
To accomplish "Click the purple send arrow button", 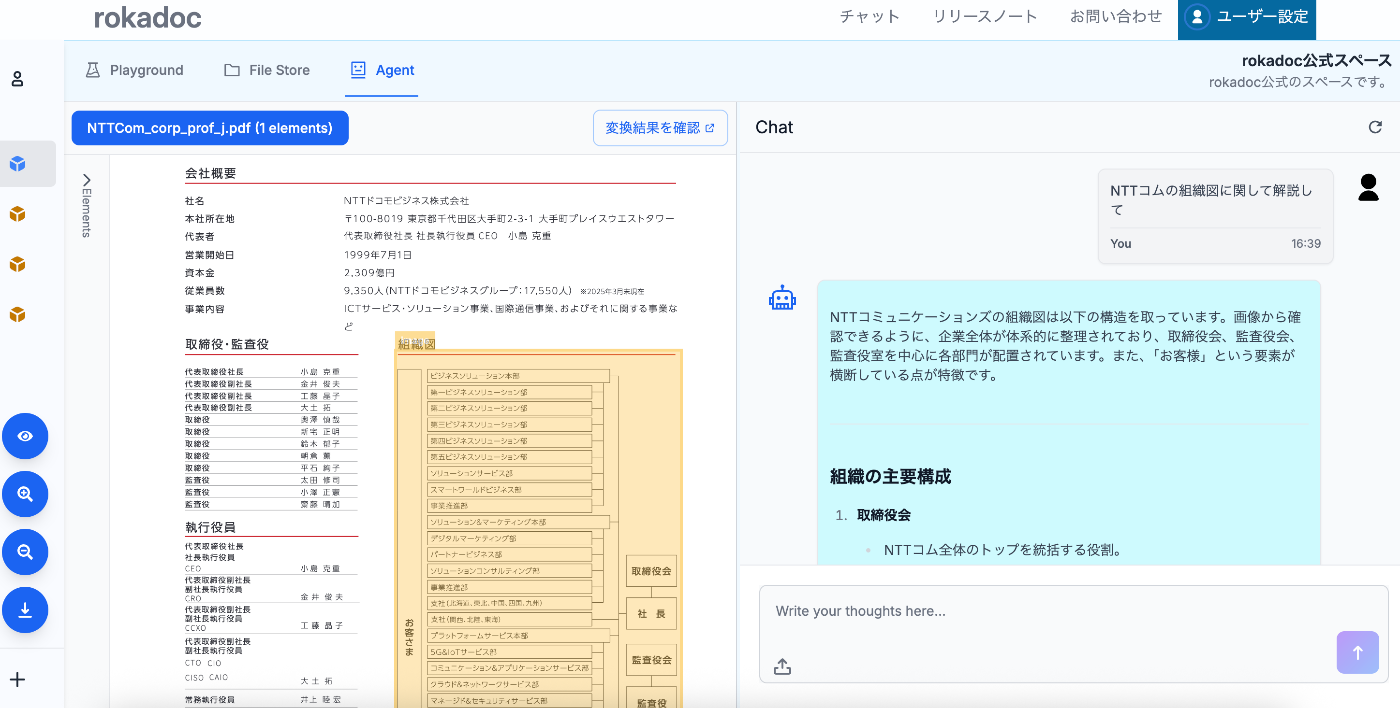I will pos(1358,653).
